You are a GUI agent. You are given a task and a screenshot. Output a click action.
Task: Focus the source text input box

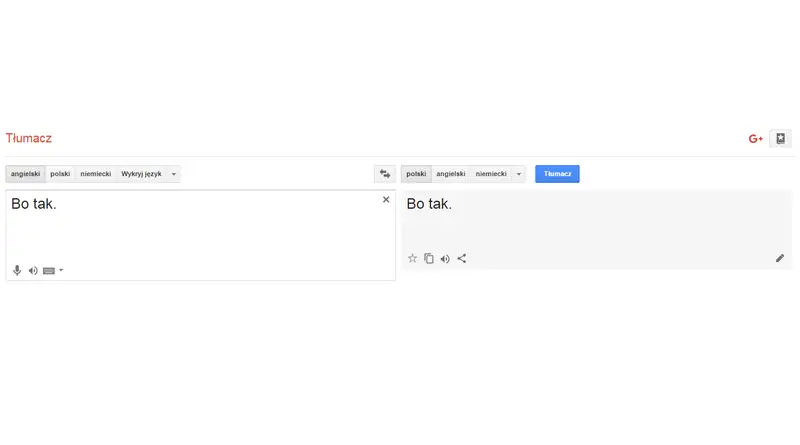click(201, 235)
